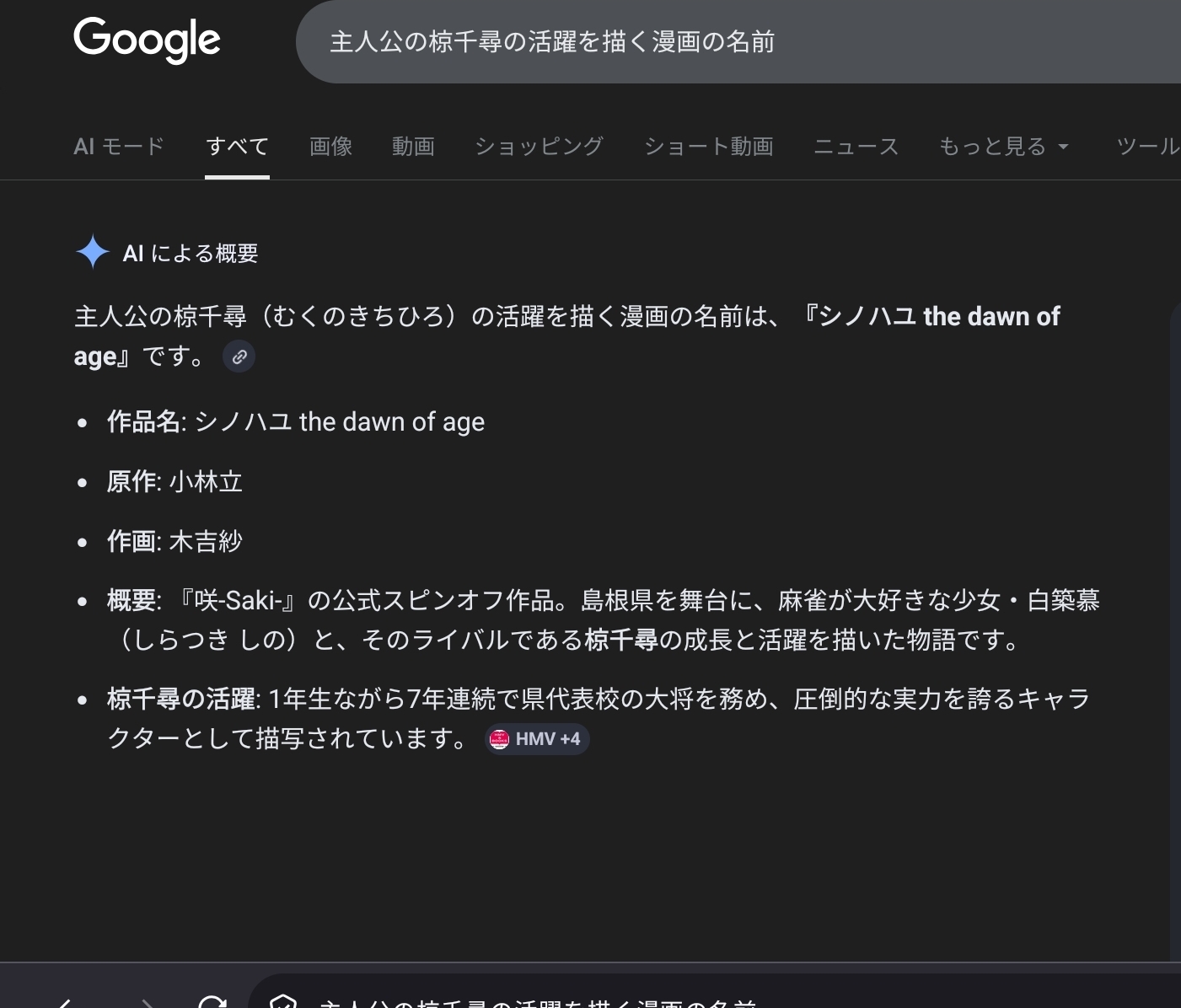Image resolution: width=1181 pixels, height=1008 pixels.
Task: Click the search query input field
Action: [674, 41]
